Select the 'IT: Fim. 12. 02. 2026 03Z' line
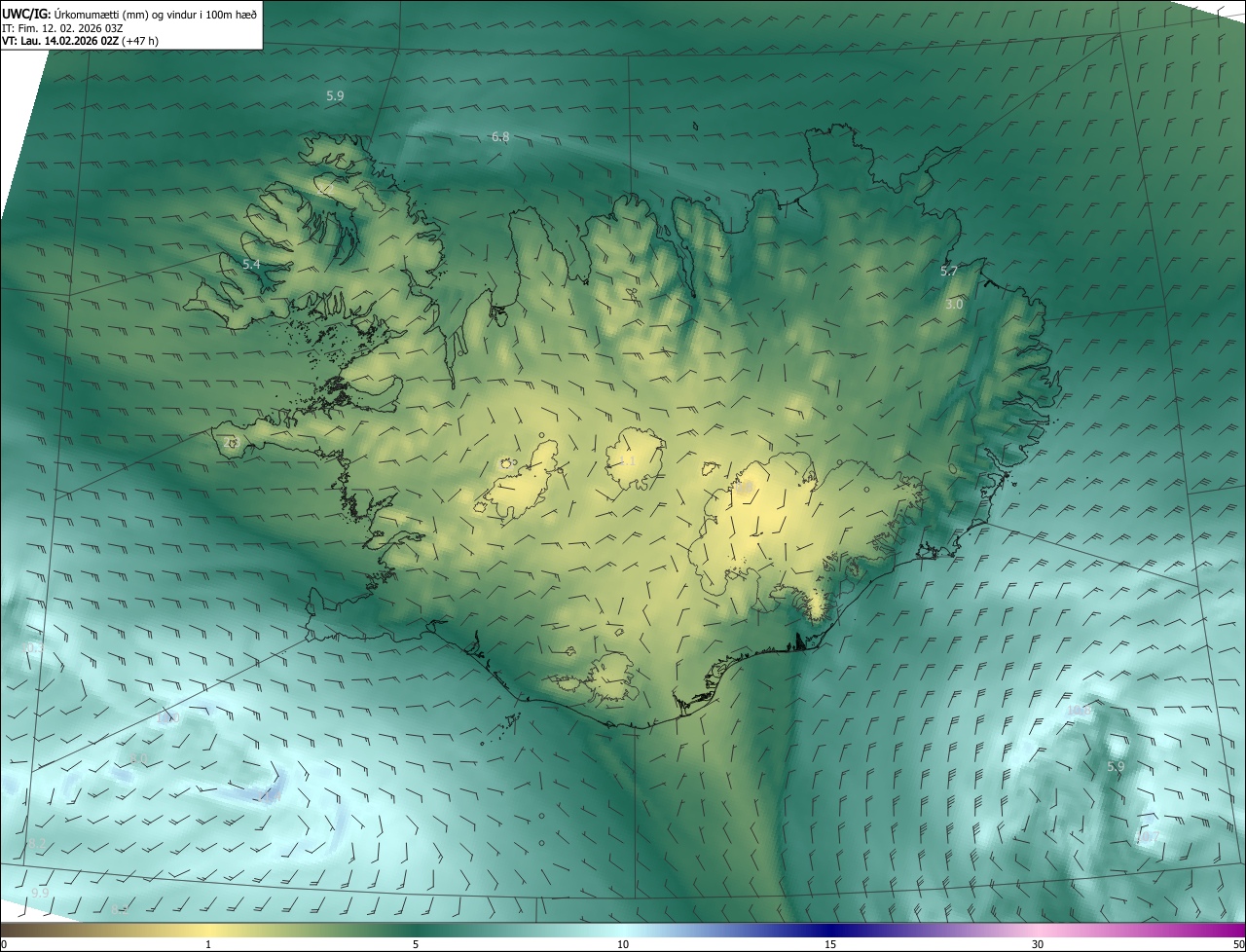 (x=61, y=27)
